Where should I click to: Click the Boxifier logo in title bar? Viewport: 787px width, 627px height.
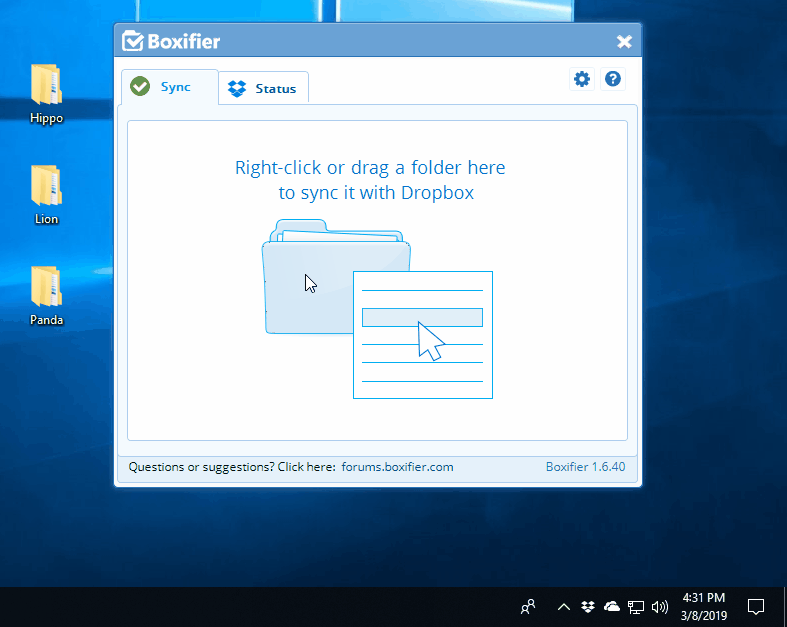pos(171,41)
